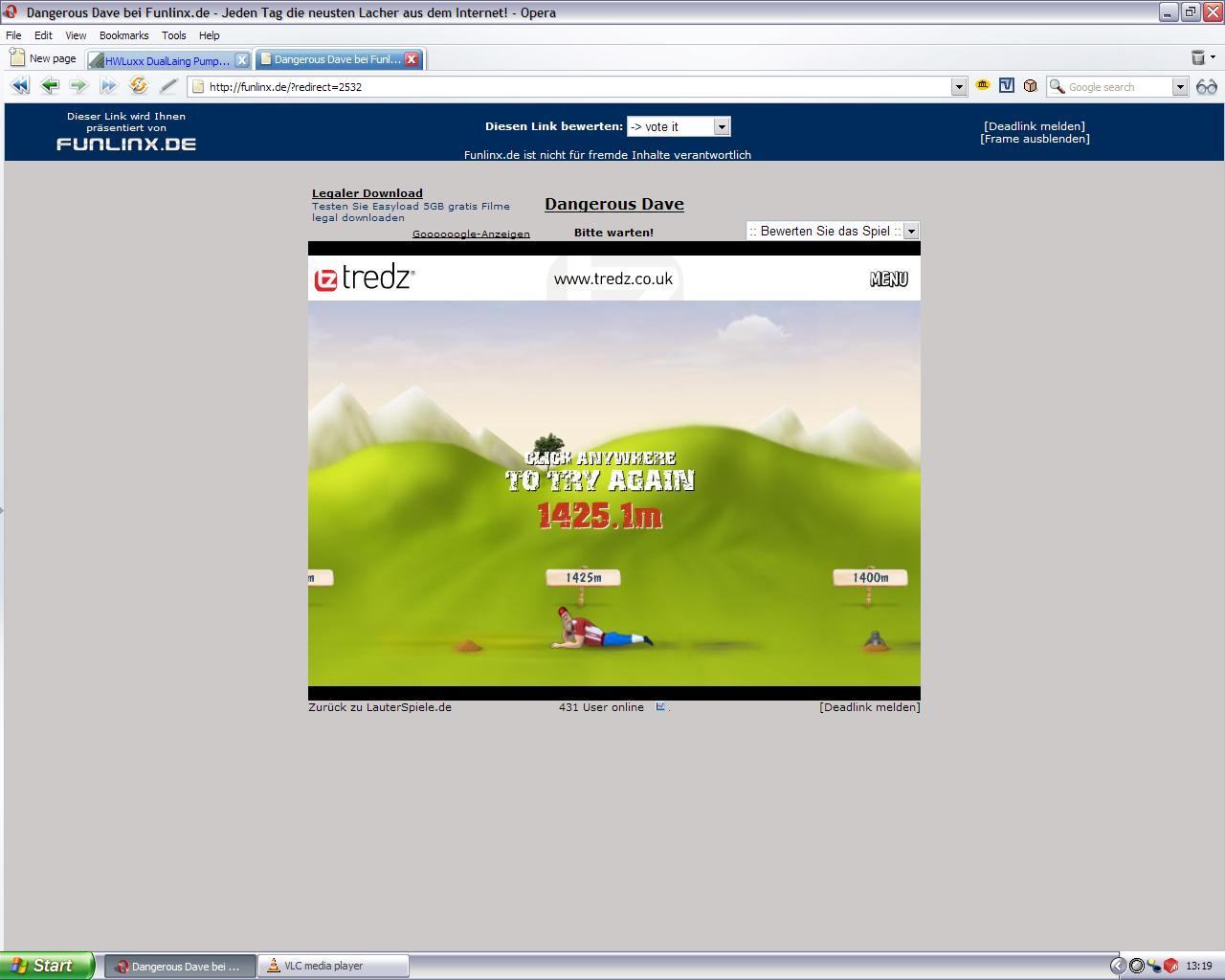Image resolution: width=1225 pixels, height=980 pixels.
Task: Click the page icon in address field
Action: coord(198,86)
